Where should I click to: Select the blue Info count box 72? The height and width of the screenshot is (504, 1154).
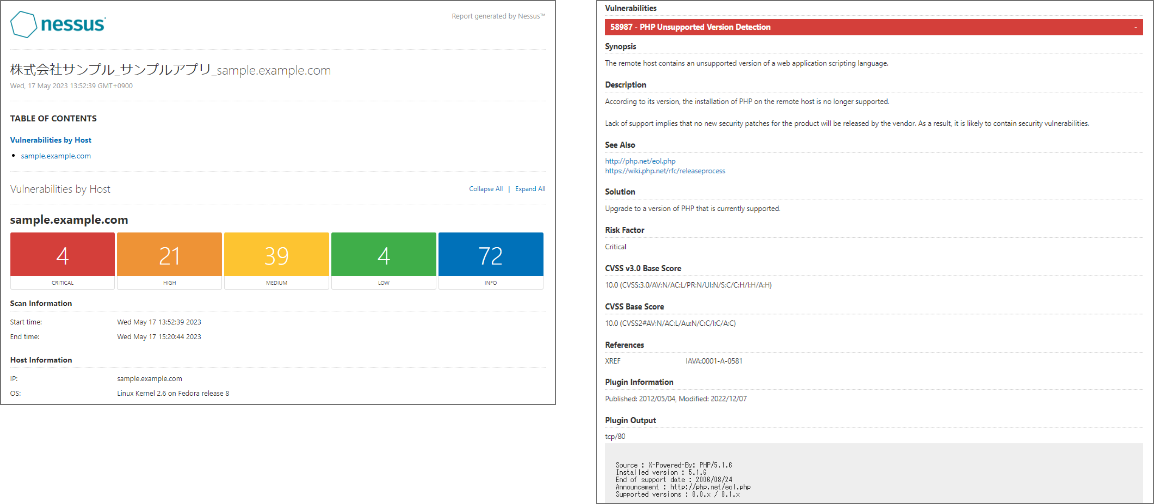coord(491,260)
